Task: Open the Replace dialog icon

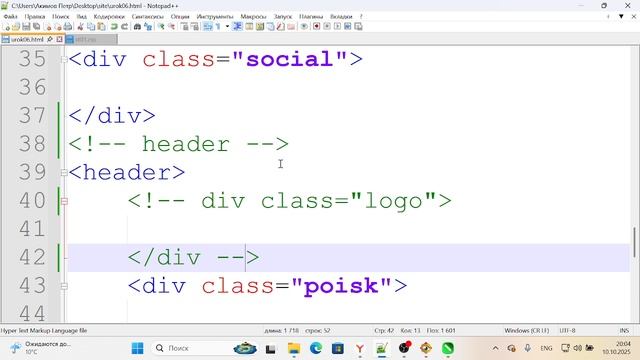Action: point(148,27)
